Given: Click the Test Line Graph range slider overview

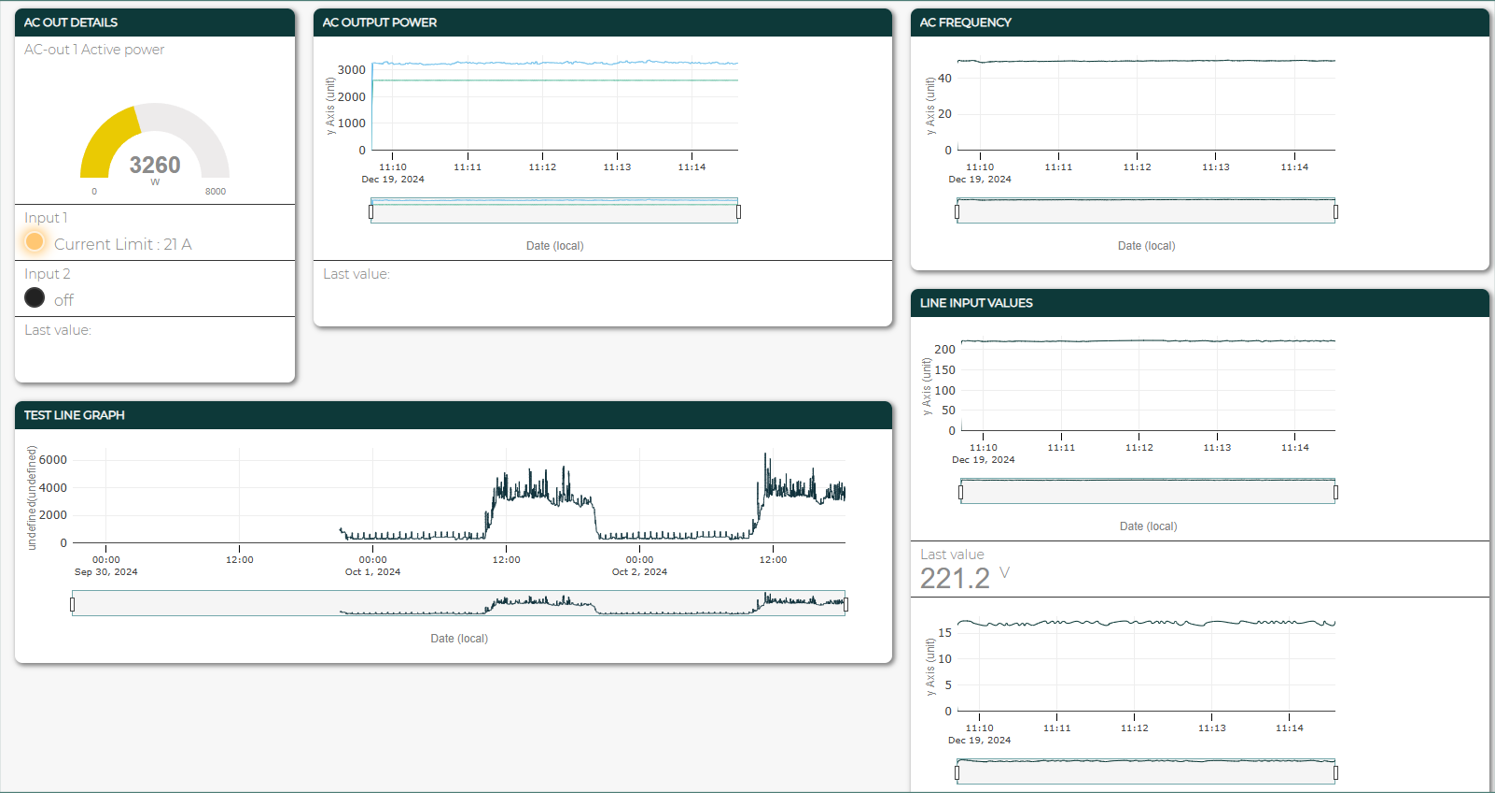Looking at the screenshot, I should (458, 604).
